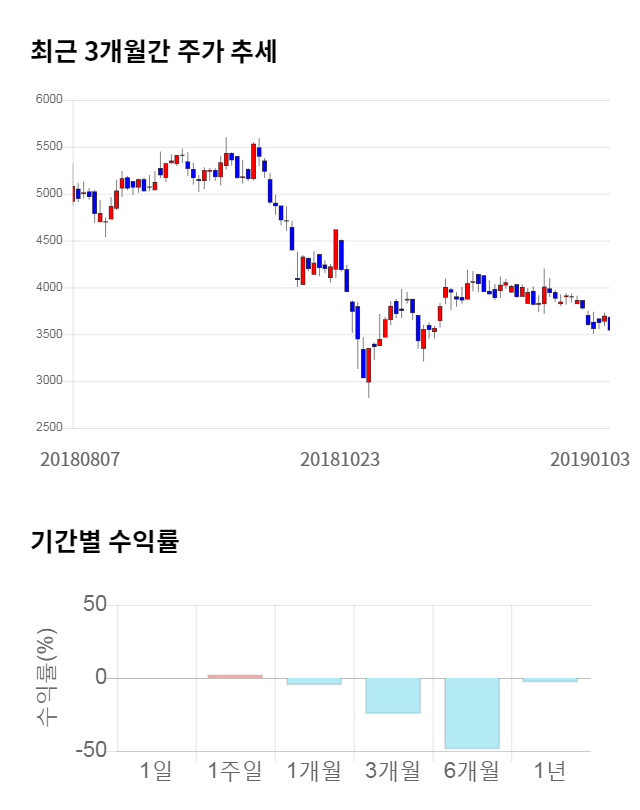Image resolution: width=640 pixels, height=810 pixels.
Task: Click the '수익률(%)' vertical axis title
Action: [x=46, y=678]
